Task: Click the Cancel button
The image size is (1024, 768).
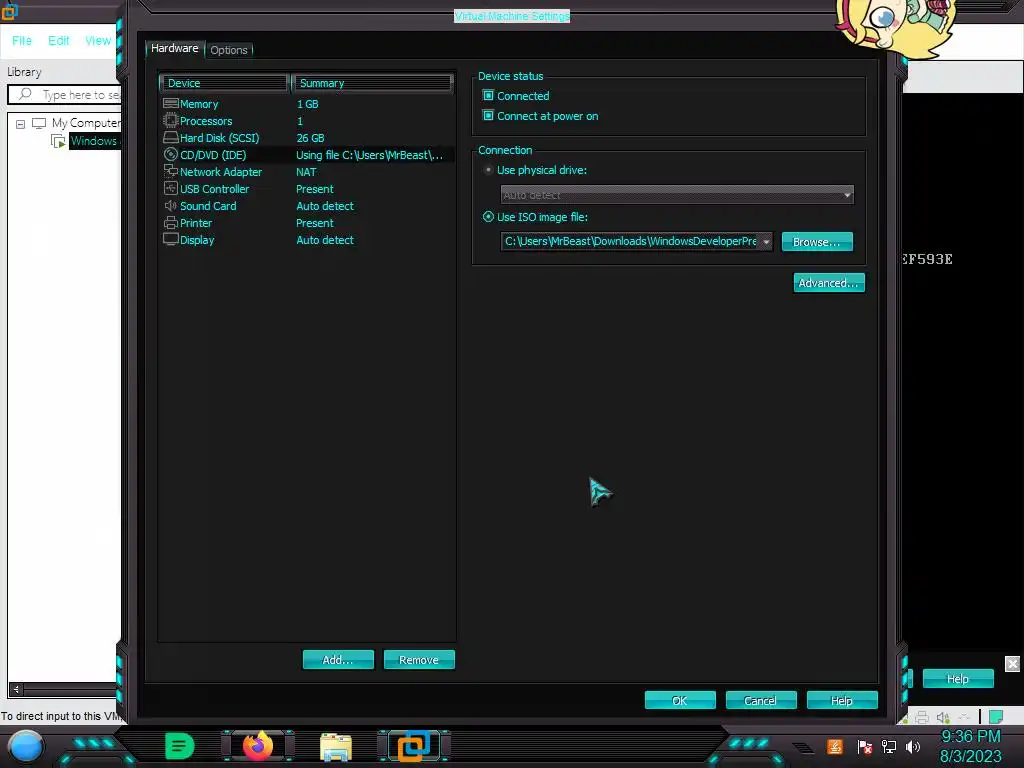Action: pos(761,700)
